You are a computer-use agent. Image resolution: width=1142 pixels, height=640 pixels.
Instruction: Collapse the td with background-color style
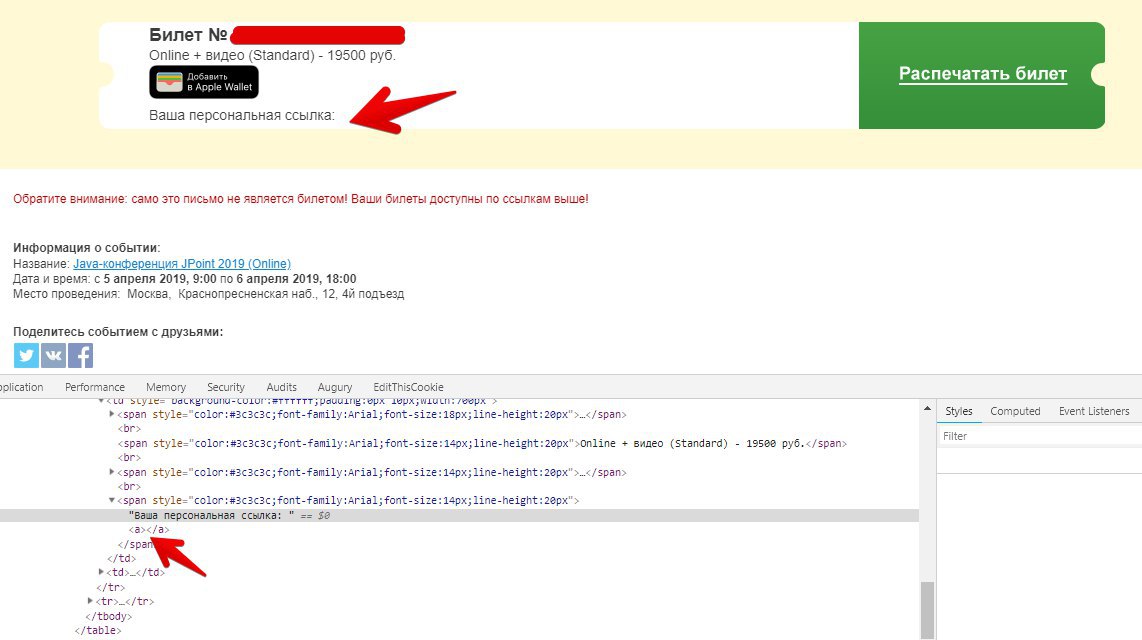click(x=101, y=400)
